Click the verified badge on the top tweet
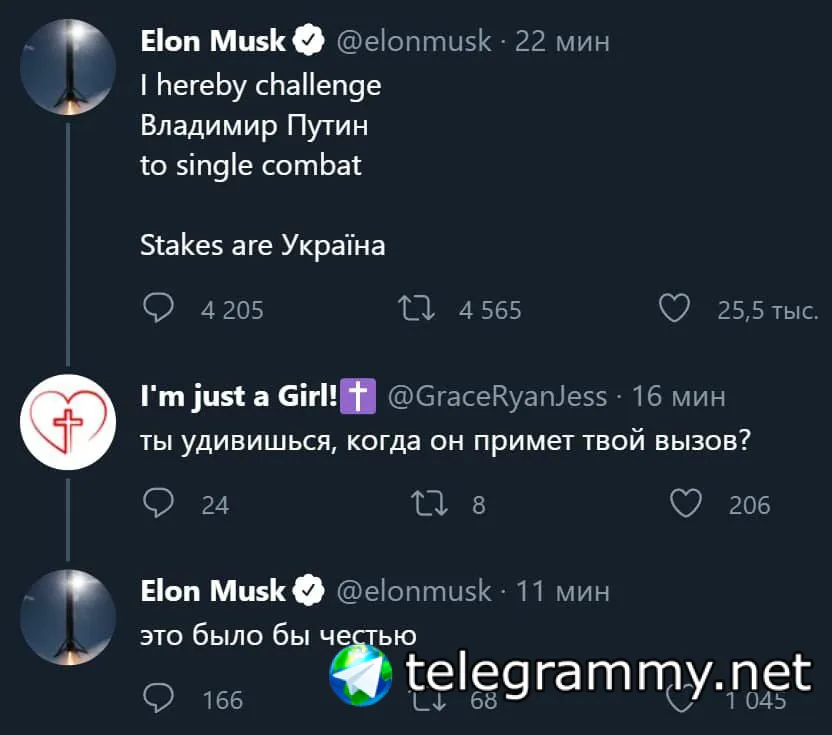832x735 pixels. coord(309,41)
